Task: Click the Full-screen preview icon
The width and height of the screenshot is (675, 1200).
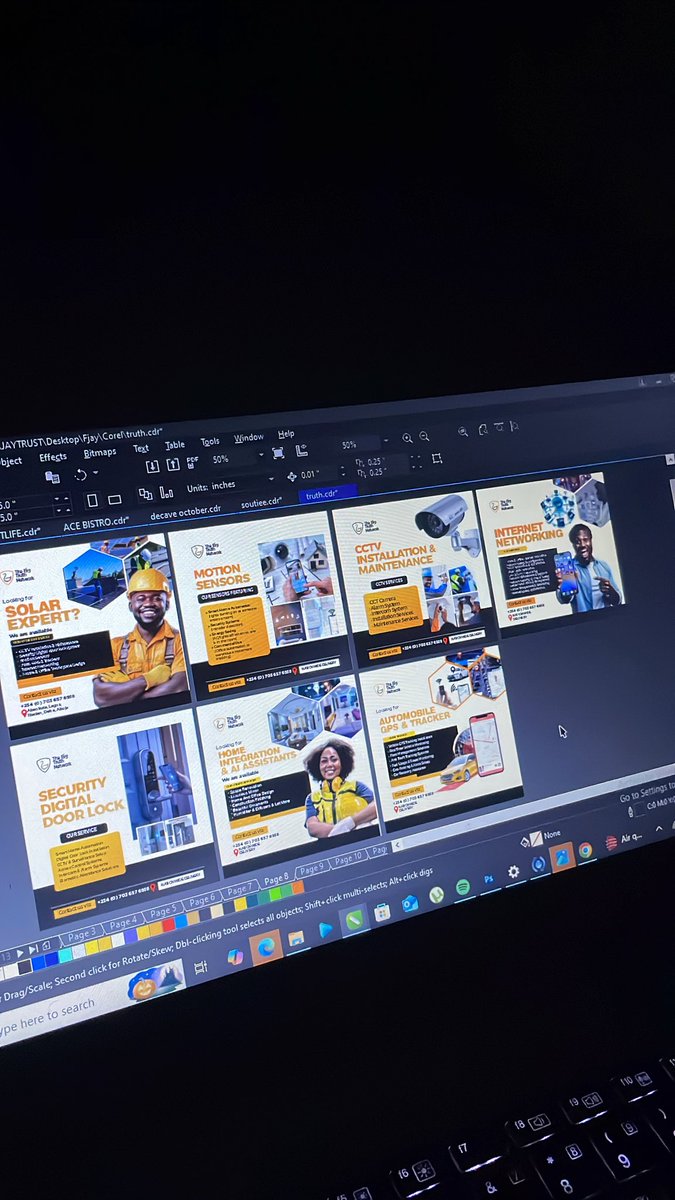Action: pyautogui.click(x=278, y=453)
